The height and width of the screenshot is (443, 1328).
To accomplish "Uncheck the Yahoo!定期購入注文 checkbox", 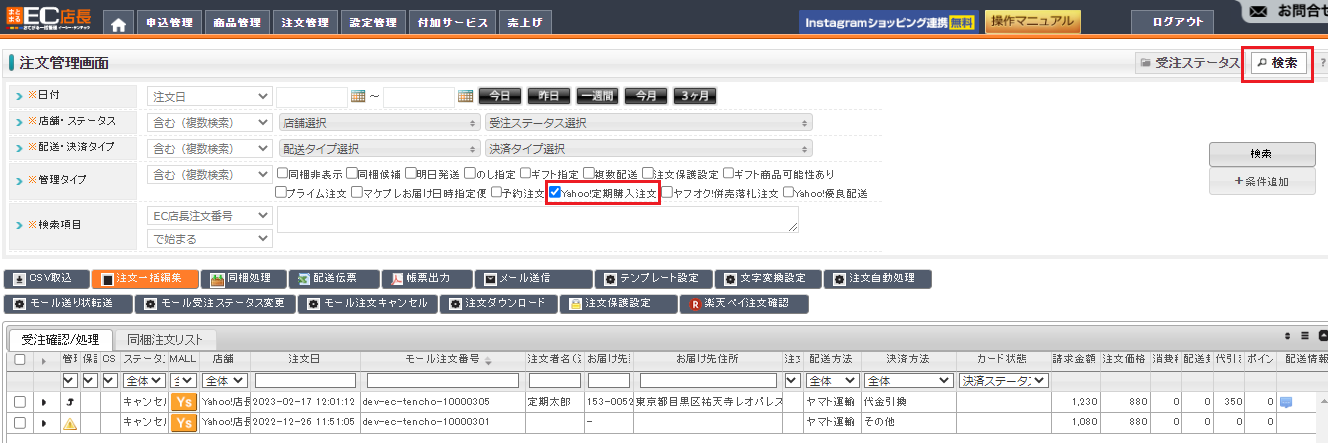I will 555,193.
